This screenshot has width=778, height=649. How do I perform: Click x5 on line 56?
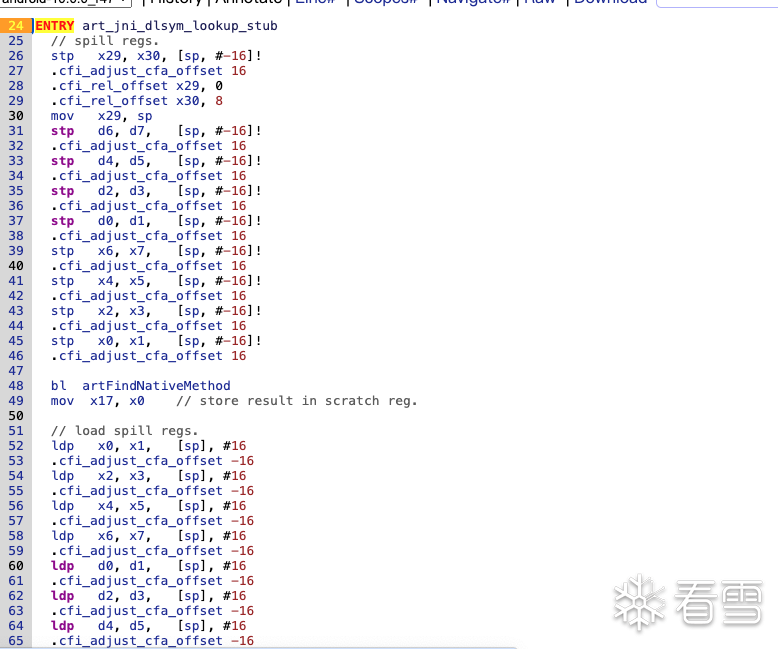[137, 506]
